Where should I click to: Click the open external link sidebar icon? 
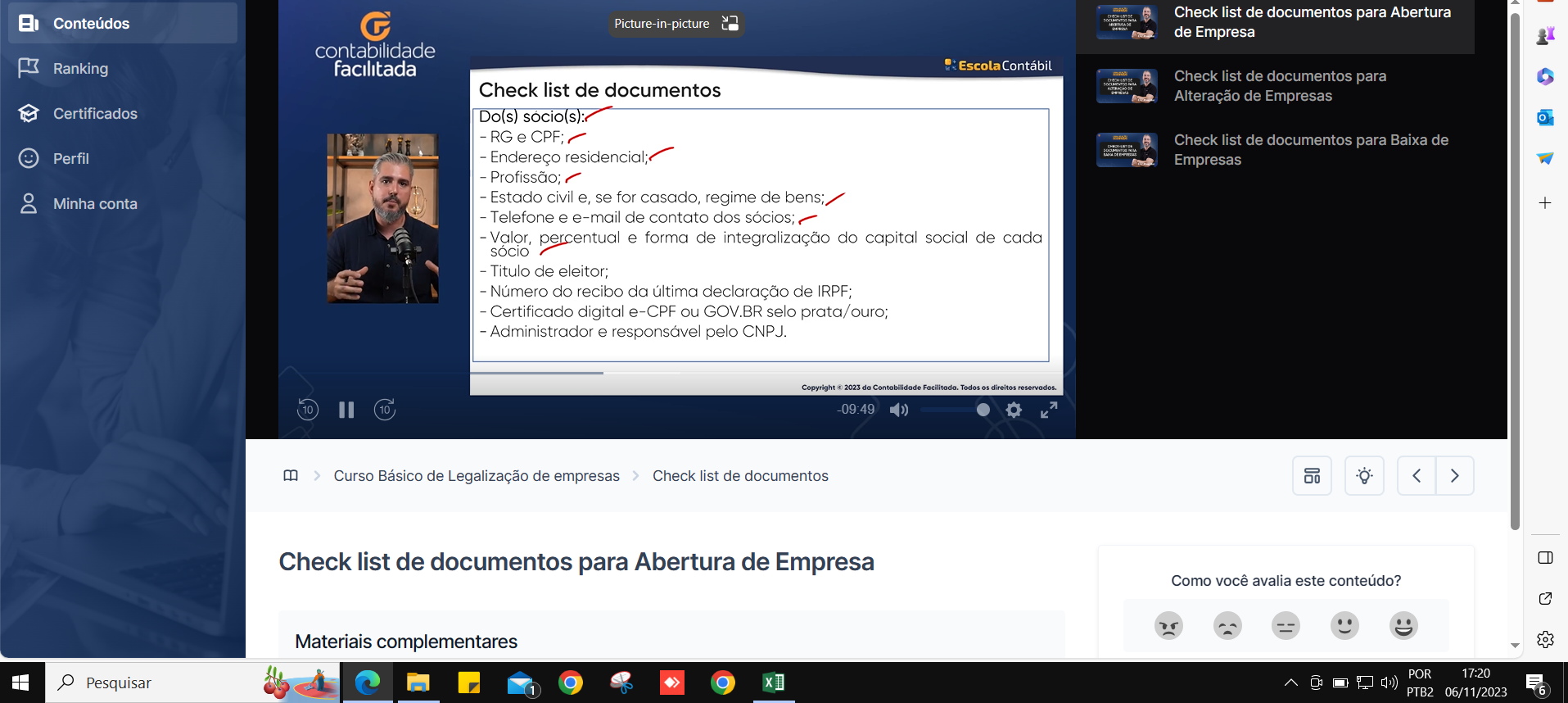1545,599
